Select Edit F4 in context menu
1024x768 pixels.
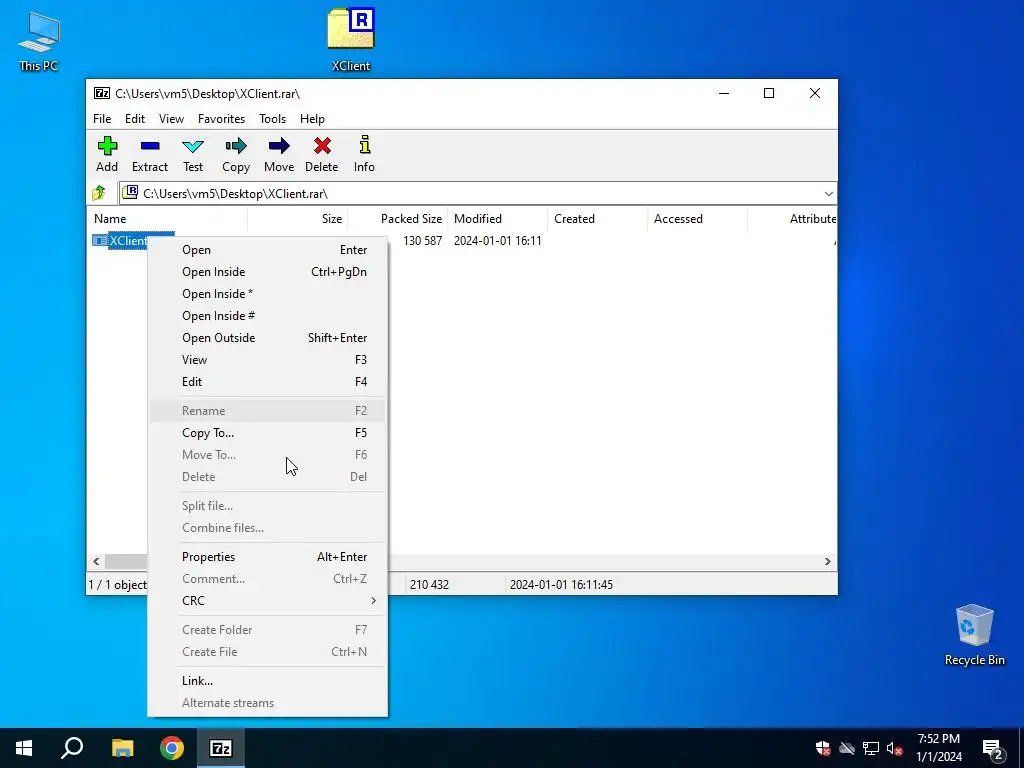[267, 381]
